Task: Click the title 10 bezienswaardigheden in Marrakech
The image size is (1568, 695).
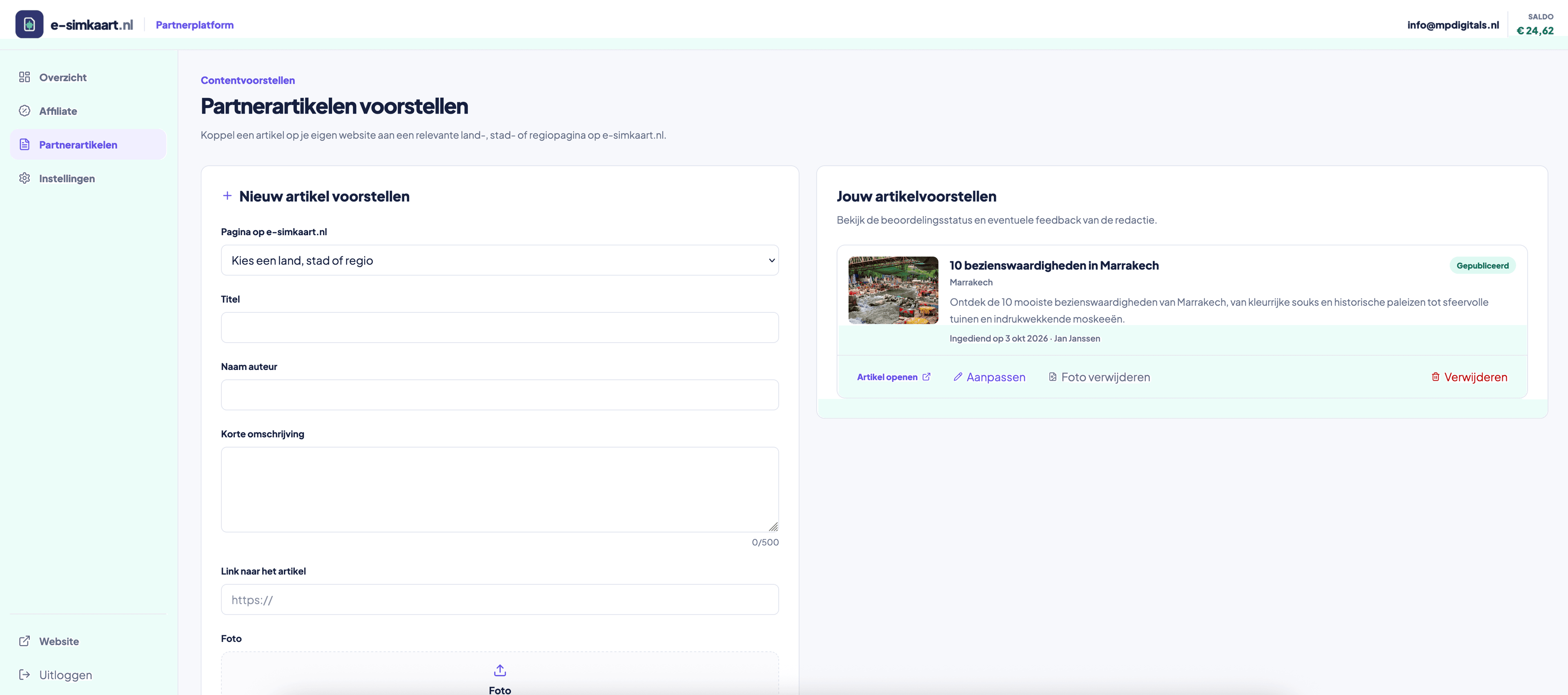Action: [1054, 265]
